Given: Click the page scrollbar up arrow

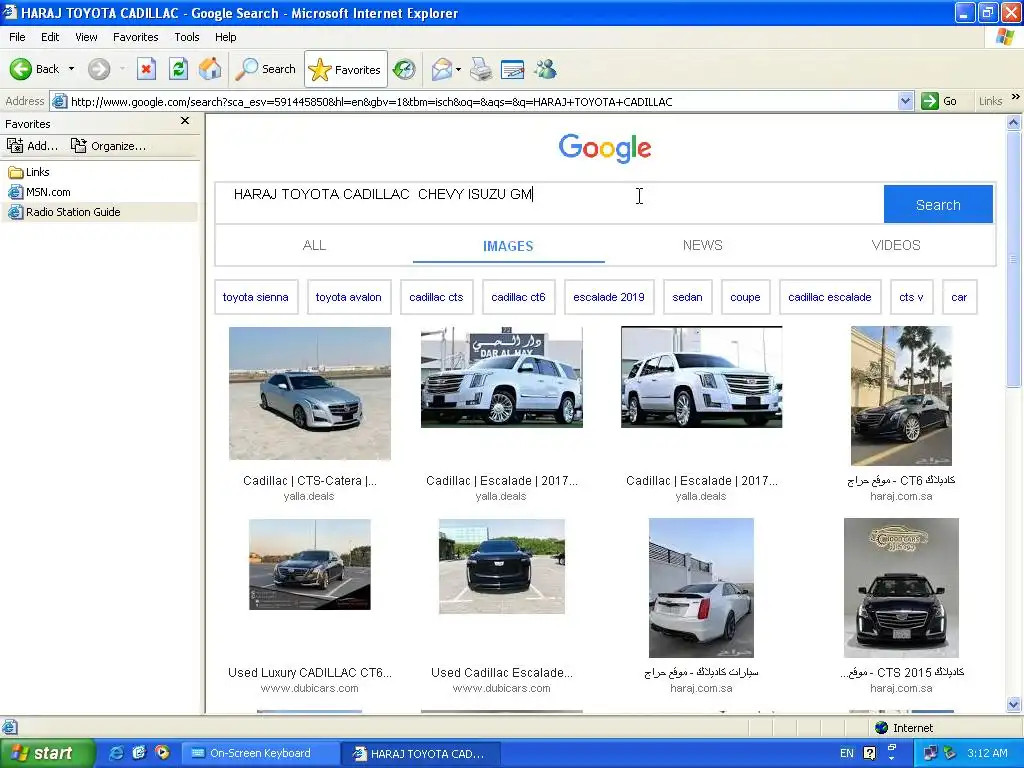Looking at the screenshot, I should [1014, 122].
